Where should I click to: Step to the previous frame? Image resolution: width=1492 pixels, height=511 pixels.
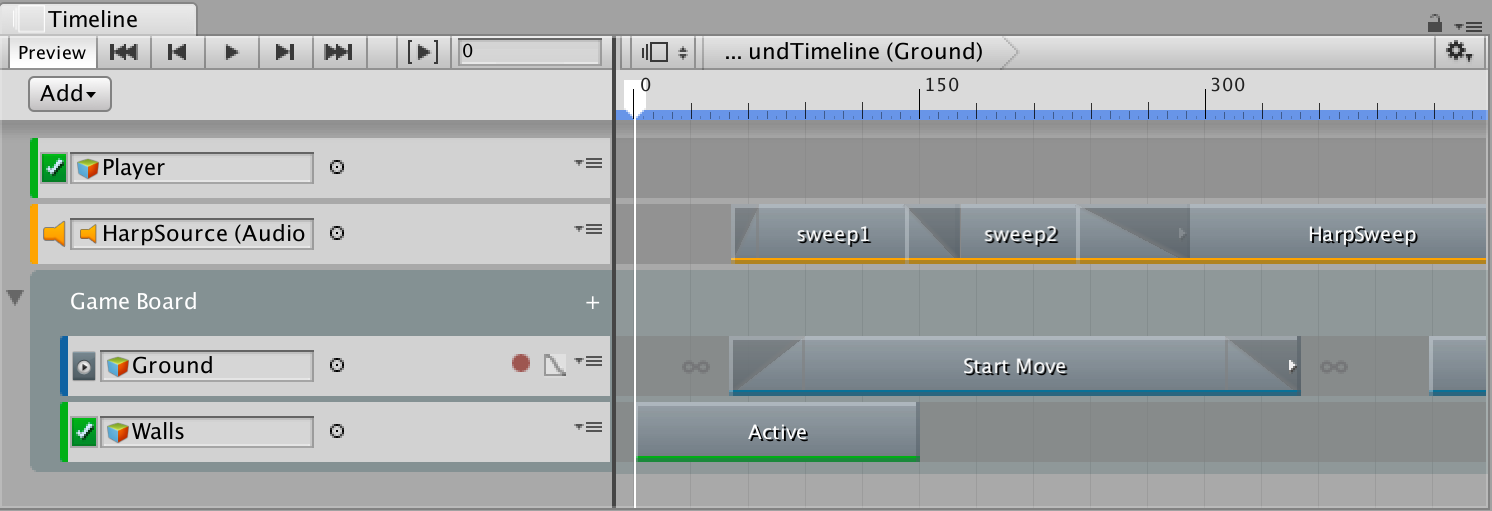coord(177,52)
